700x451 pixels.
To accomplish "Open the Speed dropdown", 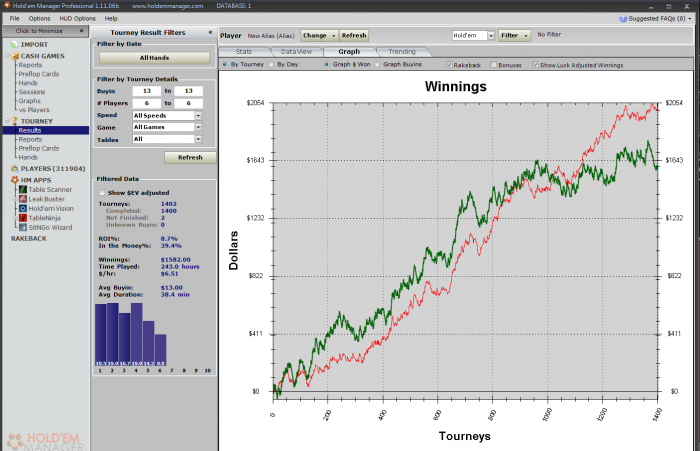I will pyautogui.click(x=198, y=116).
